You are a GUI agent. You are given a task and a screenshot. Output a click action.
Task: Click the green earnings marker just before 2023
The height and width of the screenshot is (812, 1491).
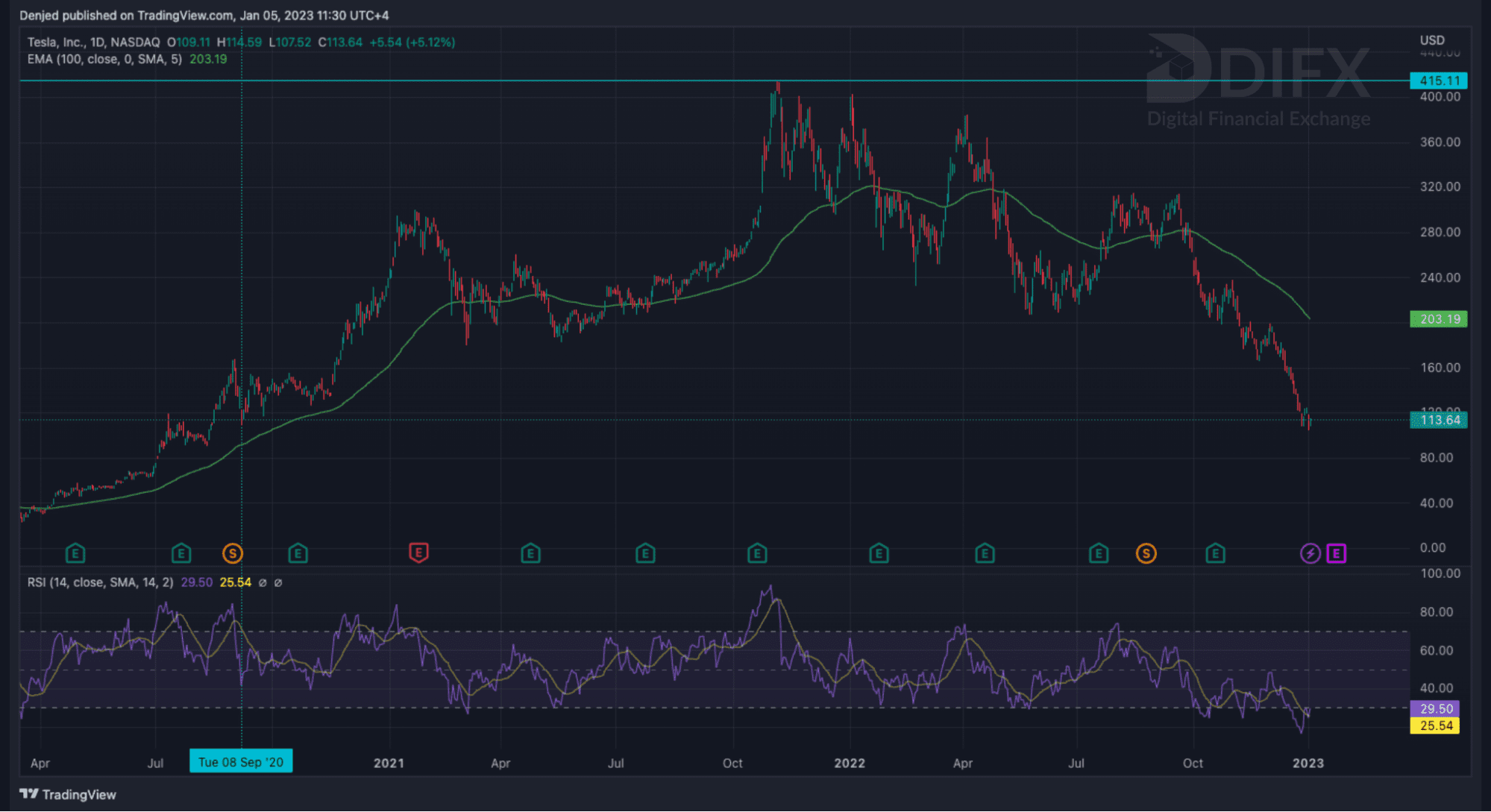click(1215, 553)
